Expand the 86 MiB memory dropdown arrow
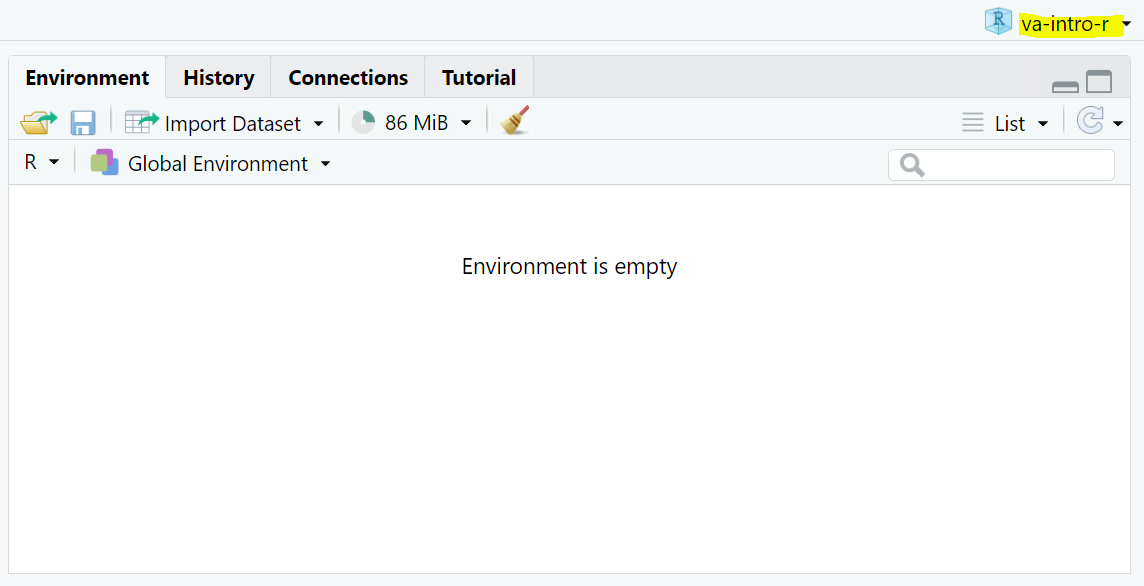The image size is (1144, 586). coord(466,123)
